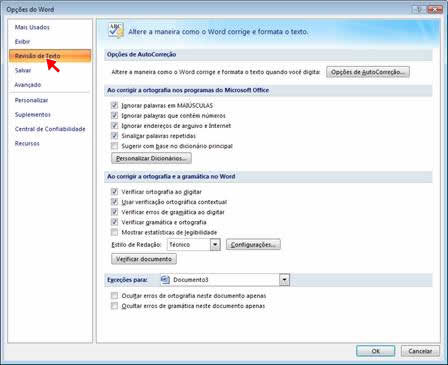Screen dimensions: 448x365
Task: Enable Mostrar estatísticas de legibilidade
Action: click(x=114, y=232)
